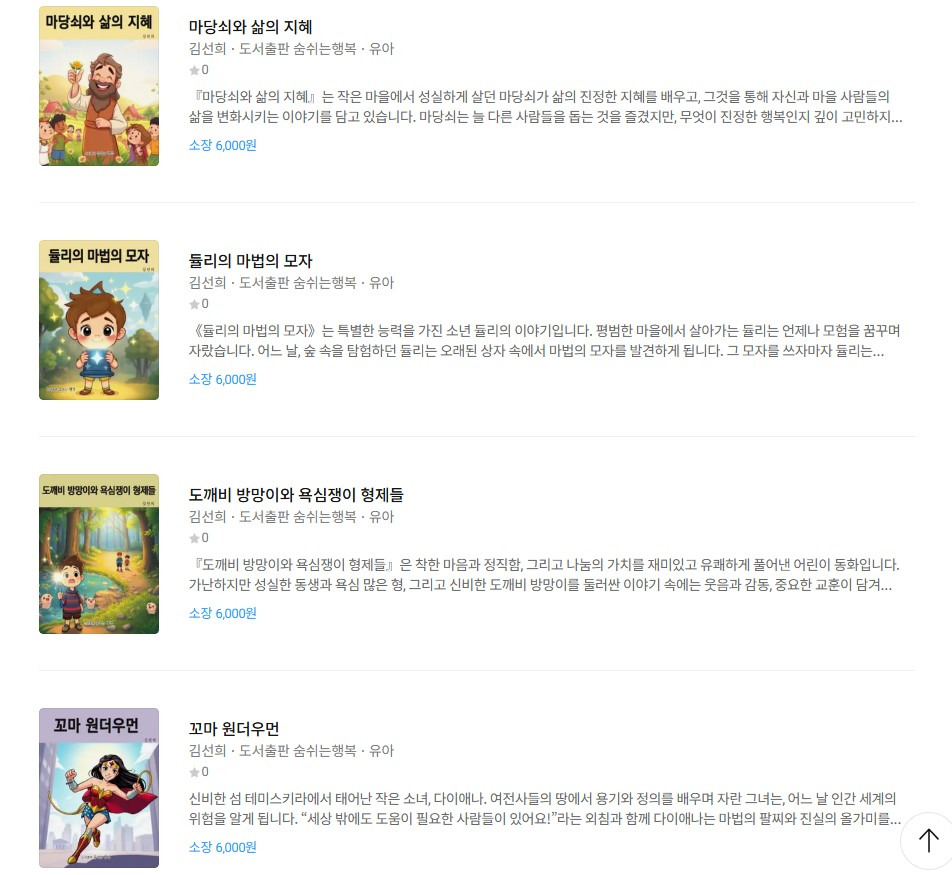
Task: Click the star rating icon for 꼬마 원더우먼
Action: pos(194,772)
